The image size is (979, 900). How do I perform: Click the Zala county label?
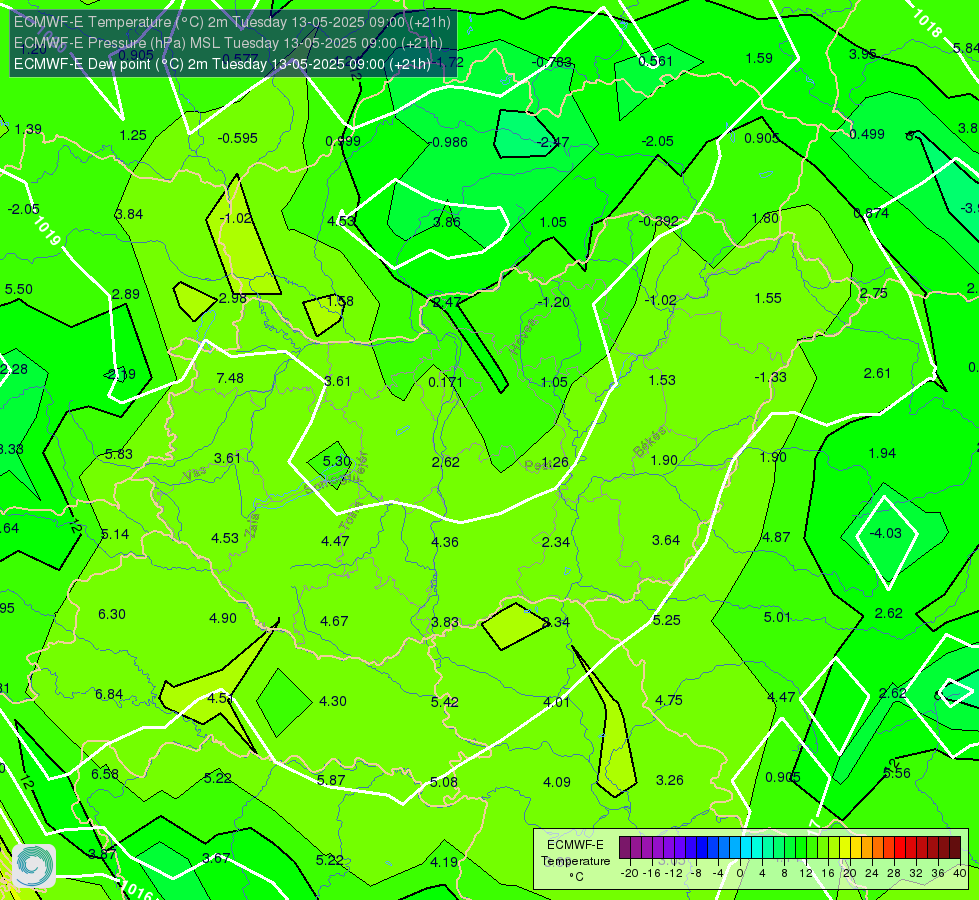point(252,526)
